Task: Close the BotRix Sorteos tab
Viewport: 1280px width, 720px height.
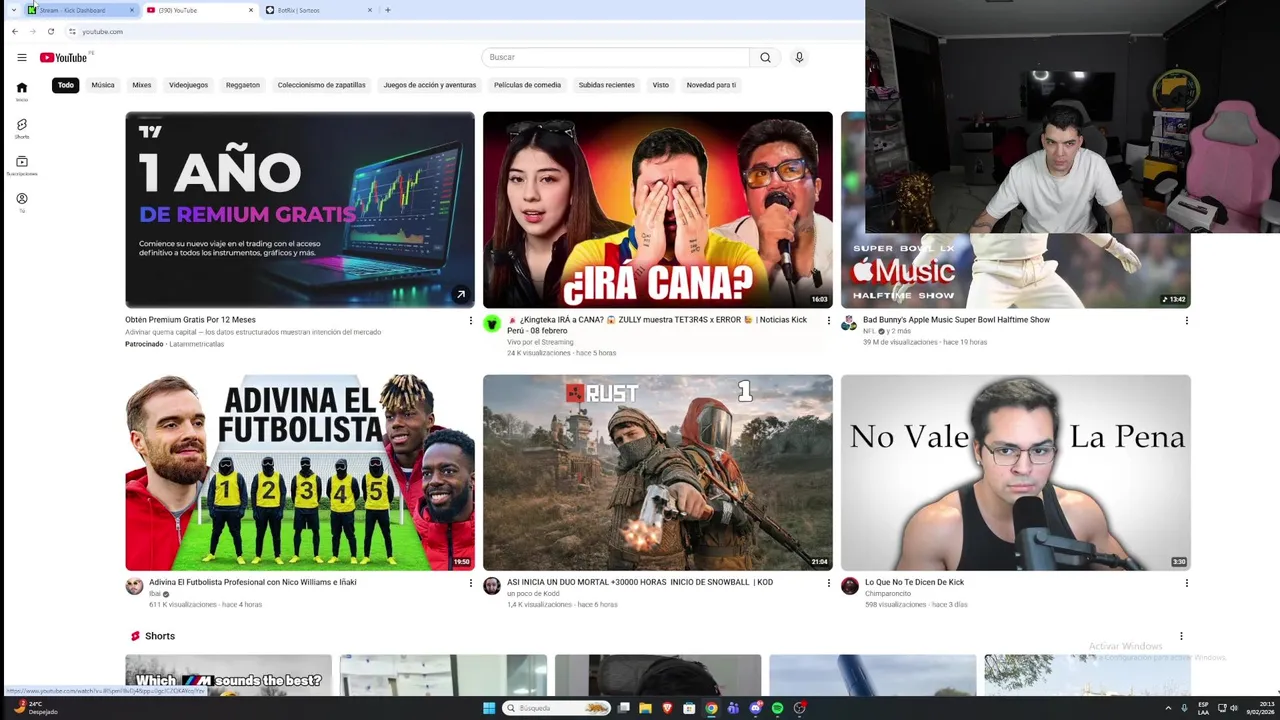Action: 370,10
